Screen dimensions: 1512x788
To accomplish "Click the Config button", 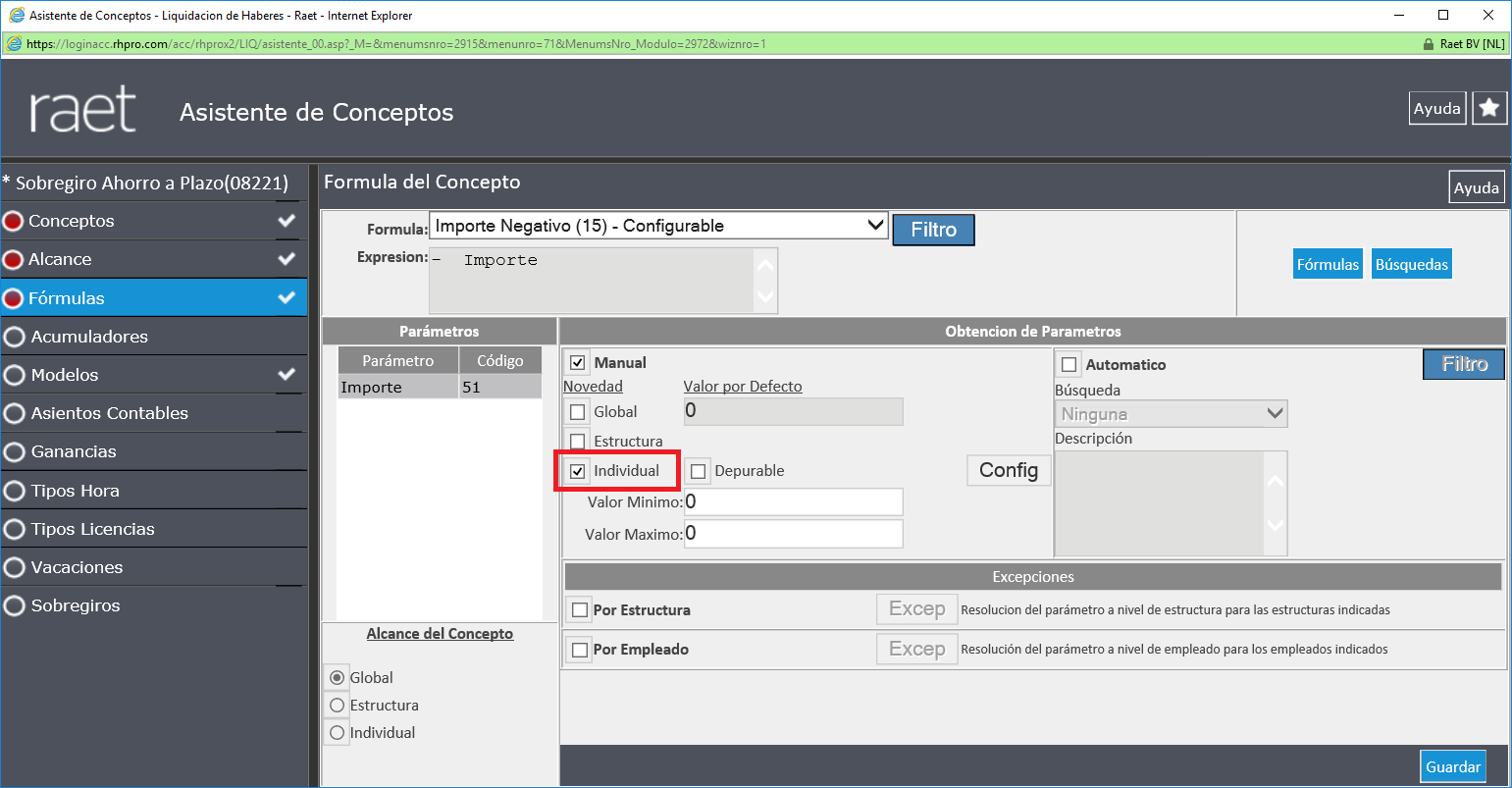I will 1009,470.
